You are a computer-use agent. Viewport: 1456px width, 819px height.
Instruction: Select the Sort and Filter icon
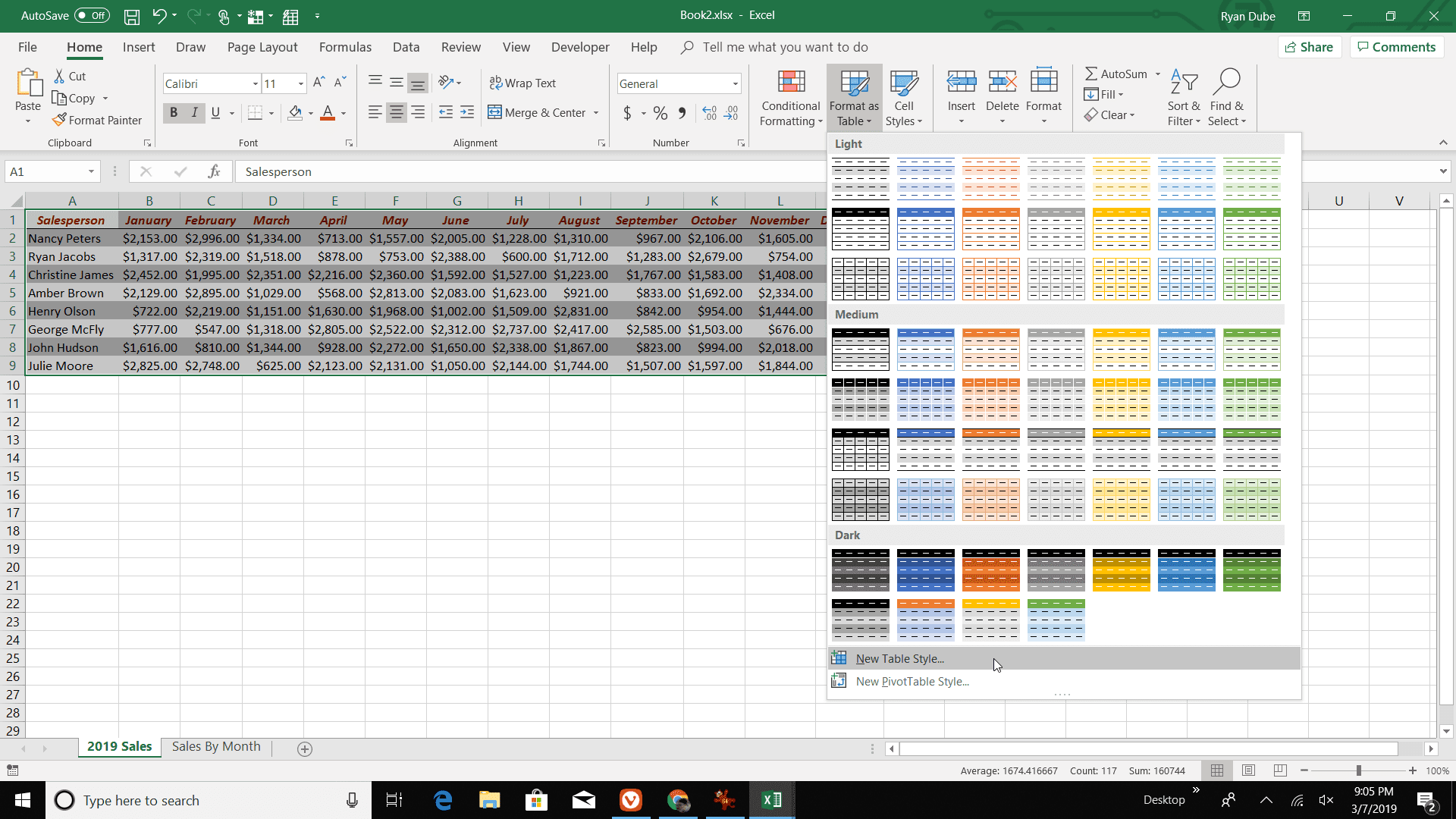tap(1182, 96)
